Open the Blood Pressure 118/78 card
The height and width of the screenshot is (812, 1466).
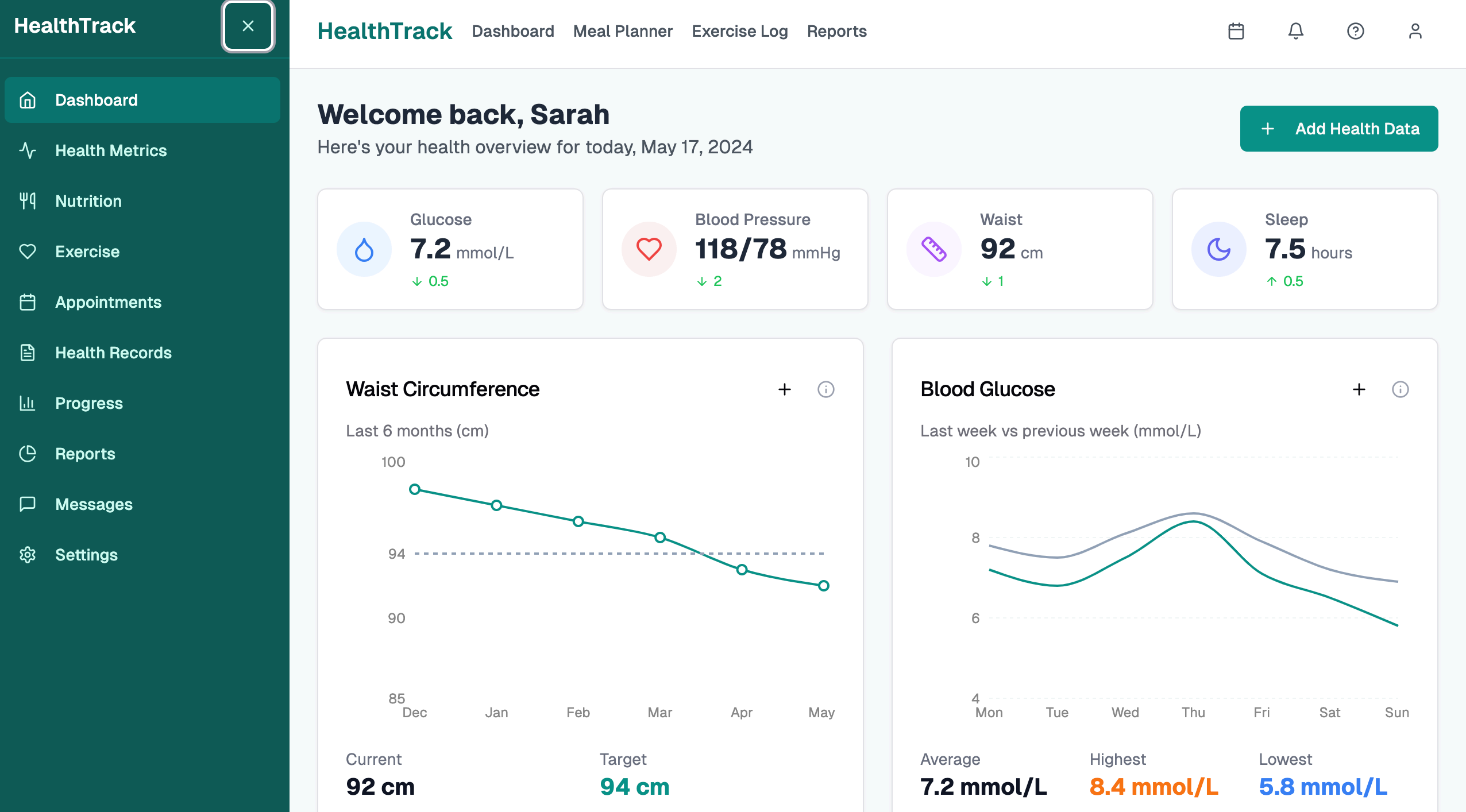point(735,249)
